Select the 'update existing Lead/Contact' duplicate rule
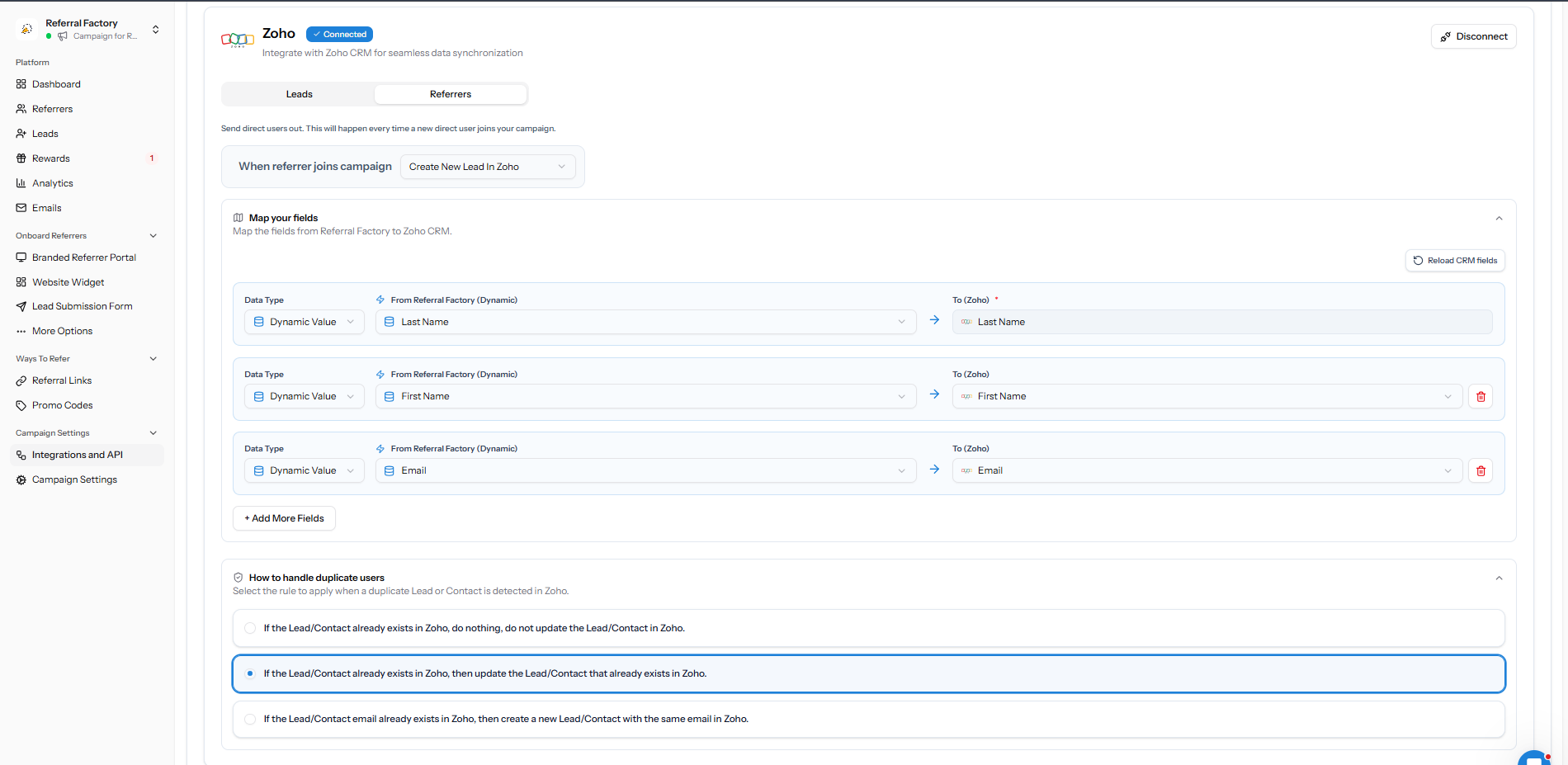Screen dimensions: 1568x765 [x=869, y=673]
